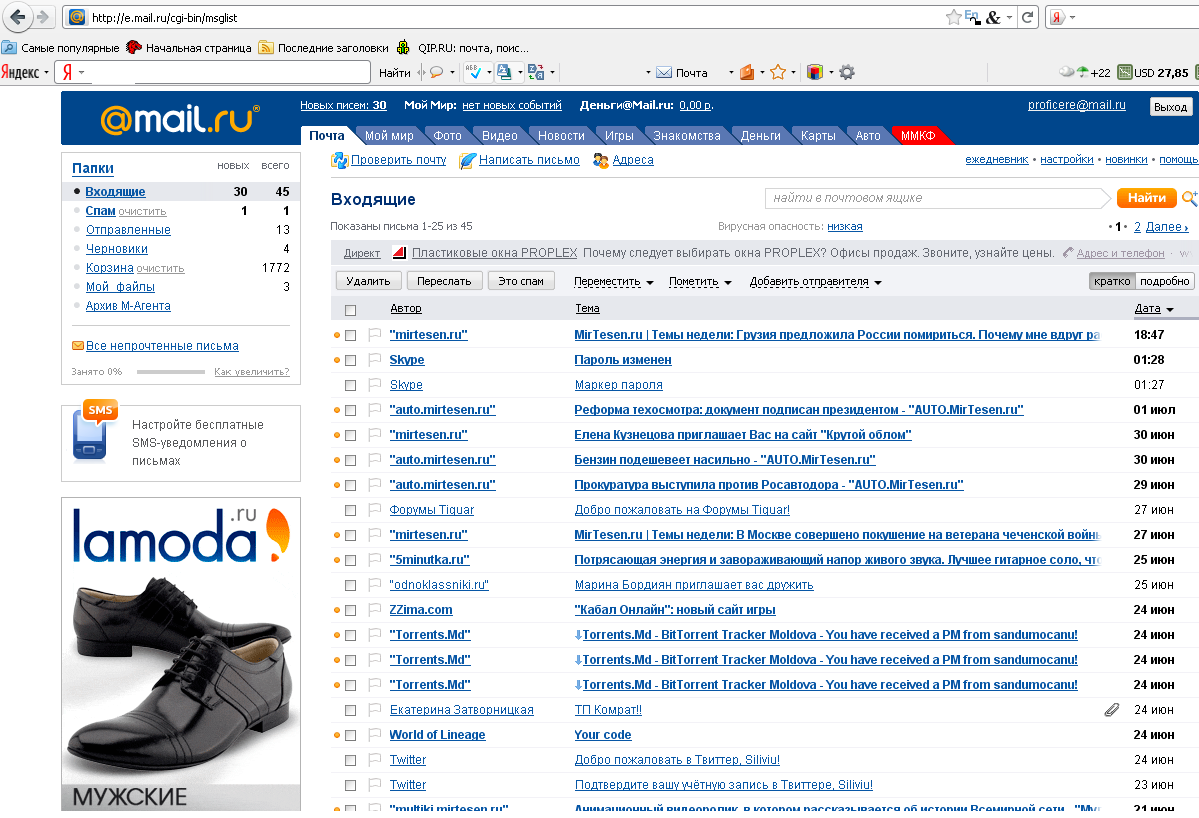Click the mailbox search input field
1199x818 pixels.
[x=937, y=198]
